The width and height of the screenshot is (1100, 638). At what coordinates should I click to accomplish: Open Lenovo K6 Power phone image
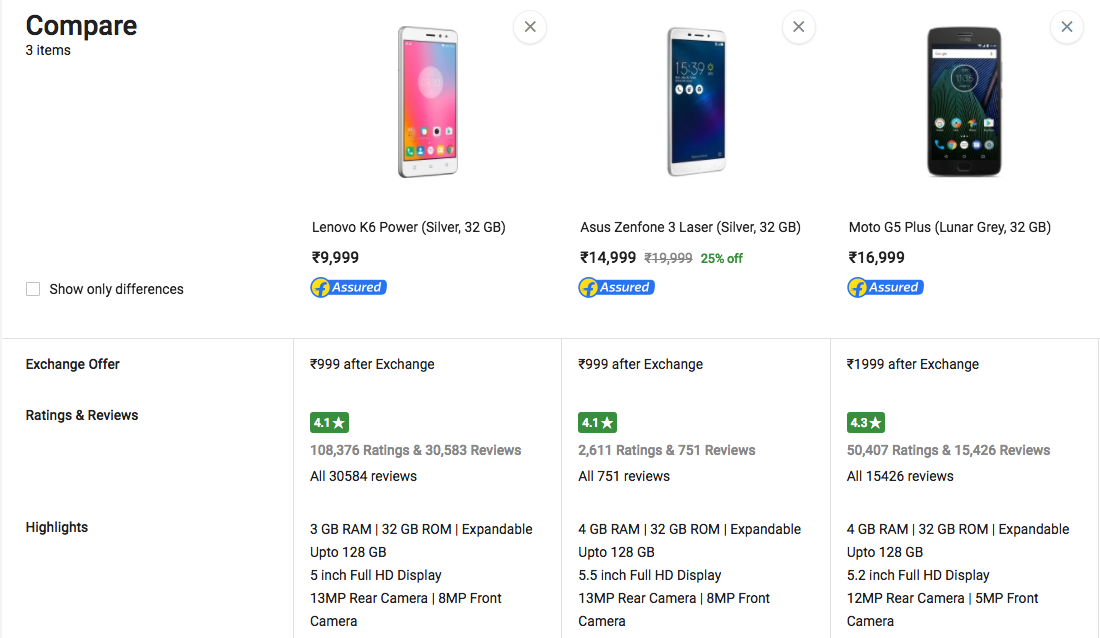[x=428, y=102]
